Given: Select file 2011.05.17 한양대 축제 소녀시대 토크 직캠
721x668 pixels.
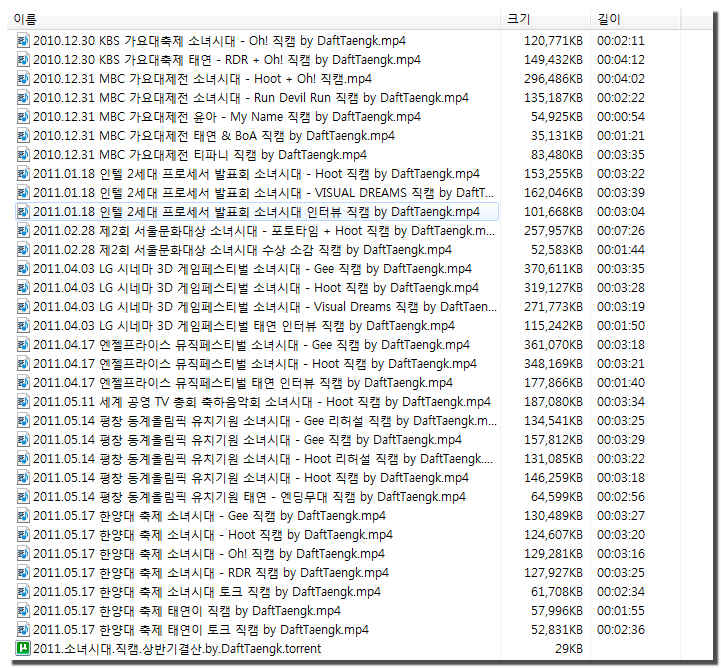Looking at the screenshot, I should 207,592.
